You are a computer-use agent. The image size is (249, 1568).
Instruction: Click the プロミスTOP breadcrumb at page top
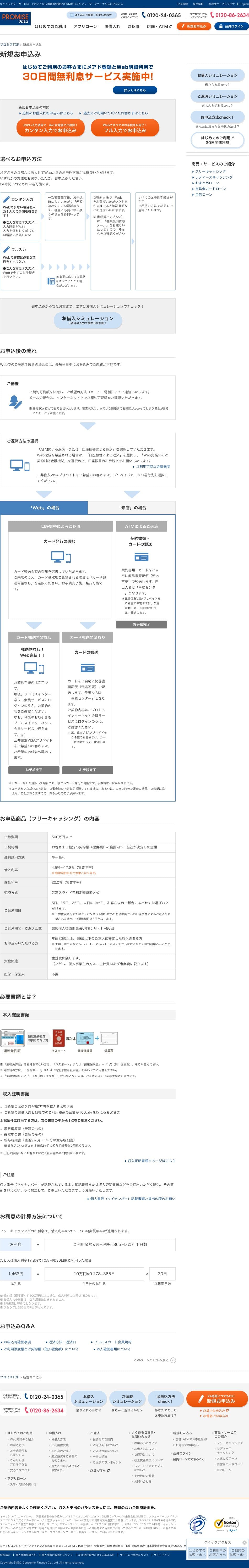[x=10, y=45]
